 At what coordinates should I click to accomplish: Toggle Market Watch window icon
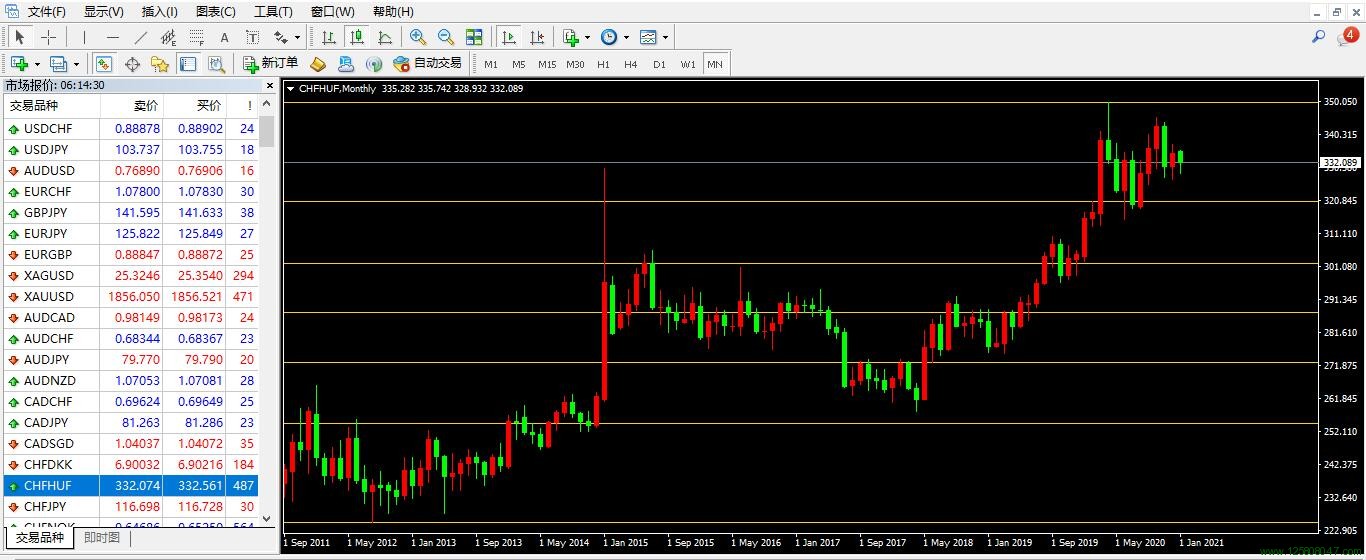coord(104,64)
